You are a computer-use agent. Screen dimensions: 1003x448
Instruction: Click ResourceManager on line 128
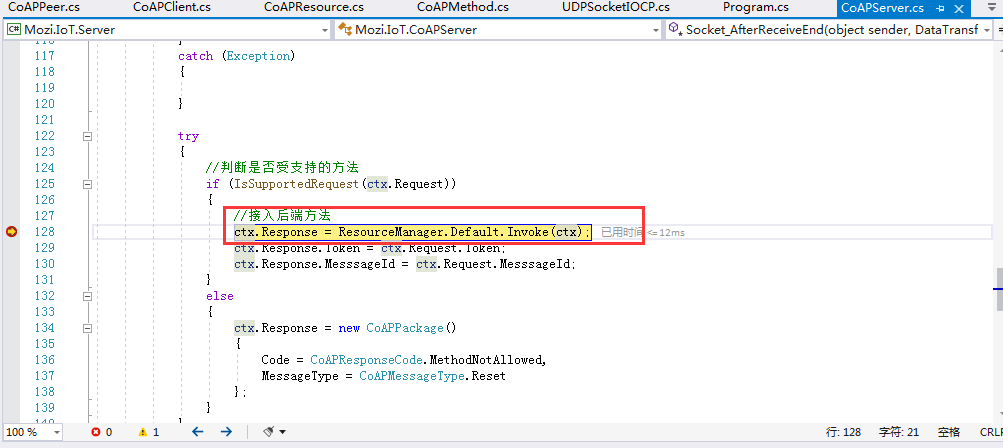click(x=390, y=232)
